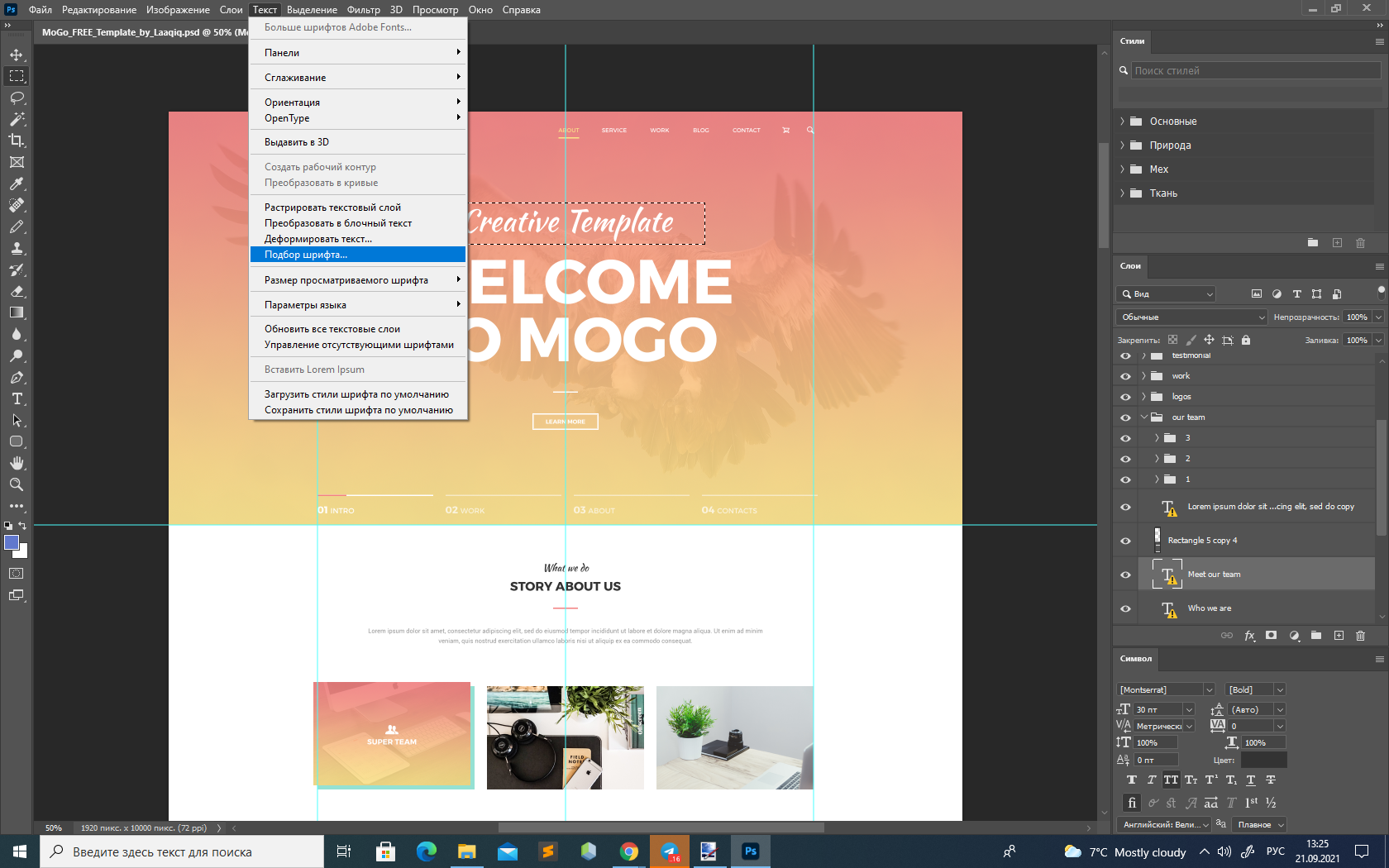This screenshot has width=1389, height=868.
Task: Delete layer using Layers panel trash icon
Action: tap(1360, 636)
